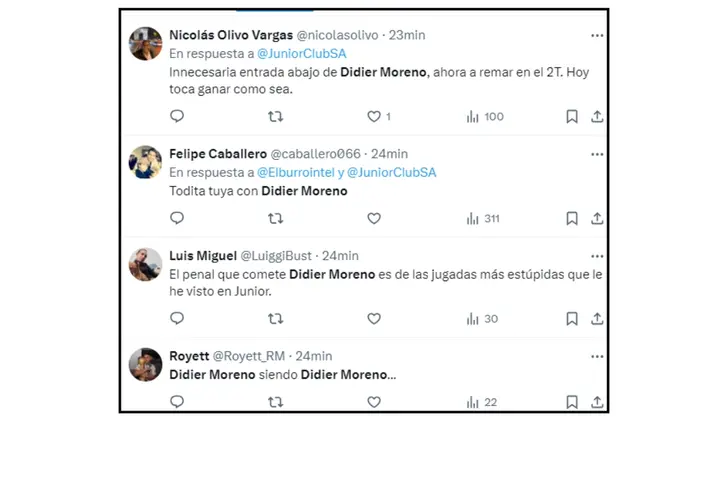Like Felipe Caballero's tweet

(x=374, y=218)
